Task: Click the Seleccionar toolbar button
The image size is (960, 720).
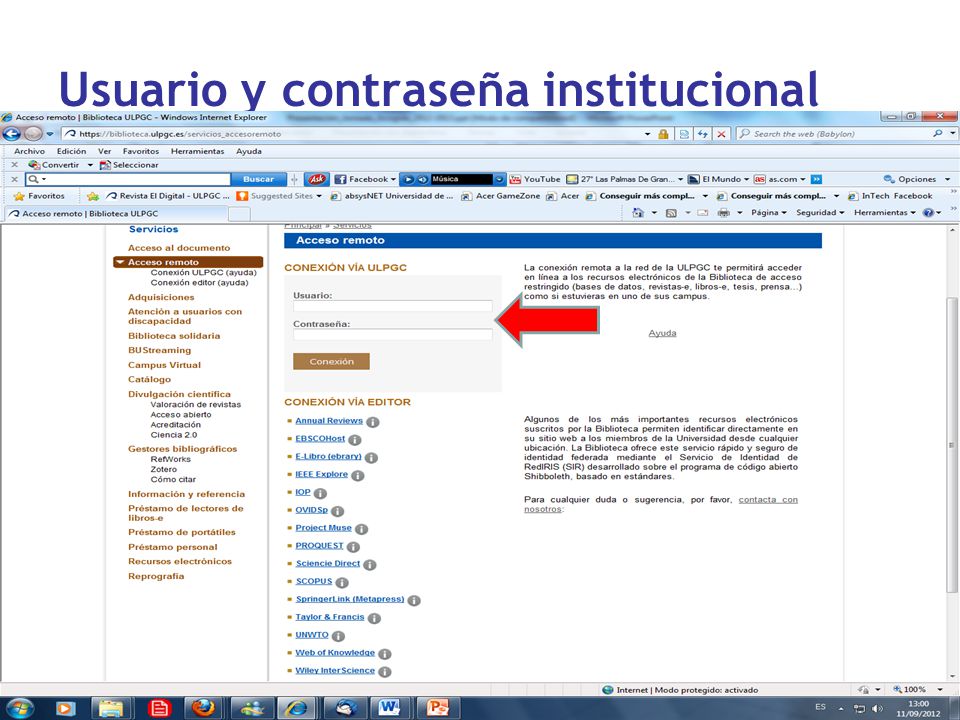Action: point(129,165)
